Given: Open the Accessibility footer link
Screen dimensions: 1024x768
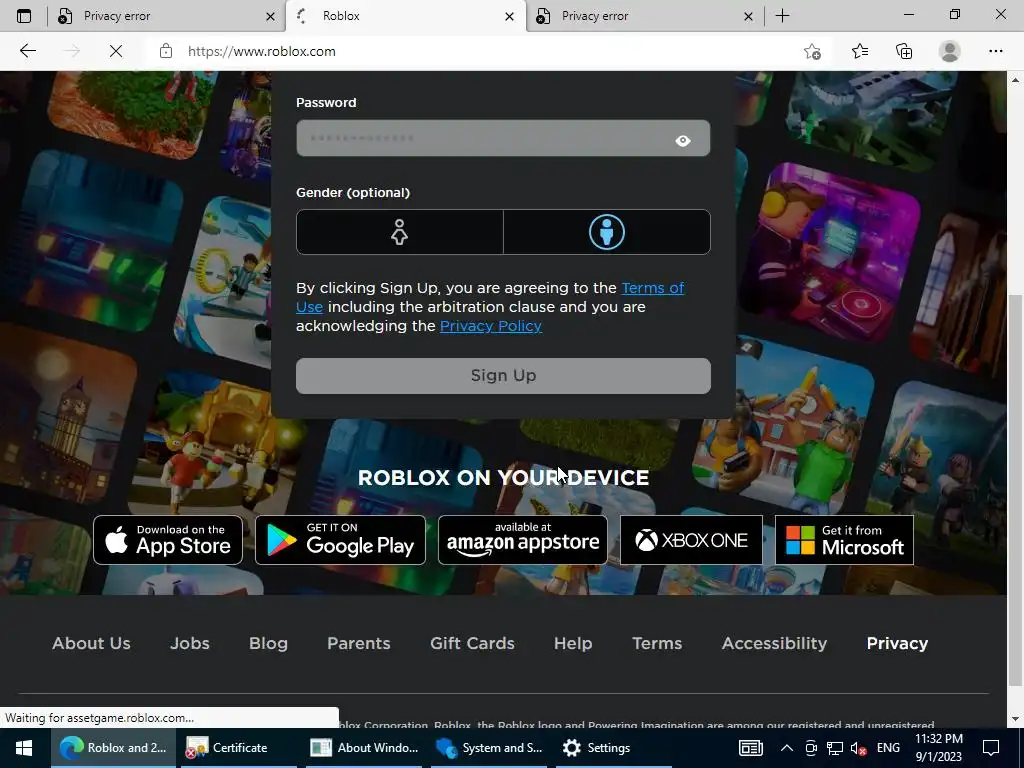Looking at the screenshot, I should click(x=775, y=643).
